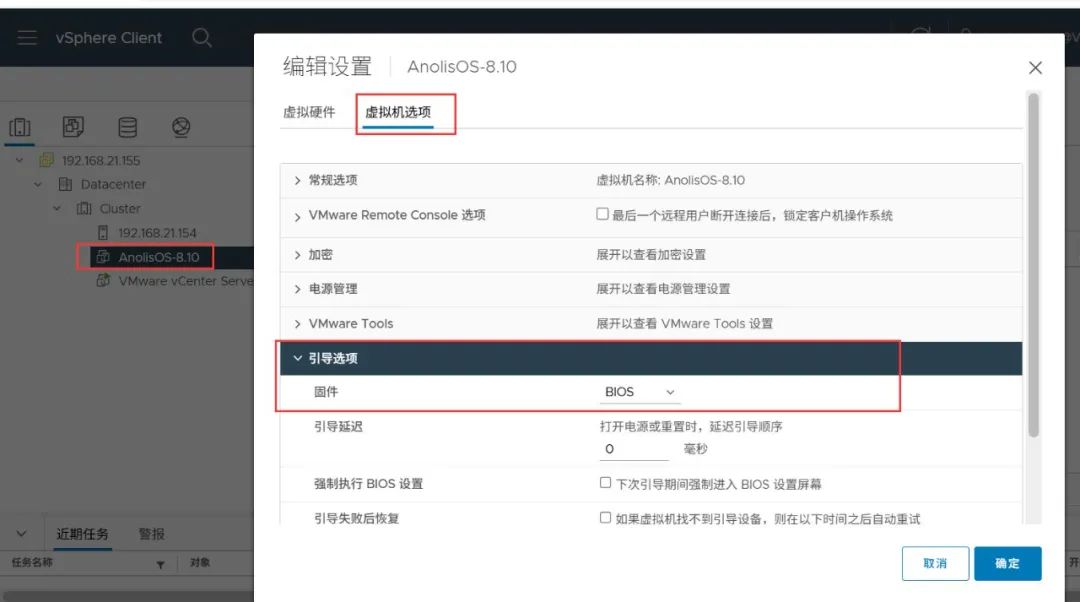
Task: Expand VMware Remote Console 选项 section
Action: click(297, 217)
